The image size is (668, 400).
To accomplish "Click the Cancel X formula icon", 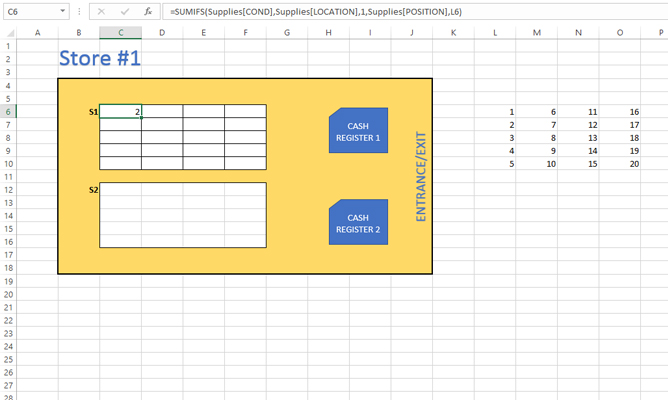I will tap(102, 12).
